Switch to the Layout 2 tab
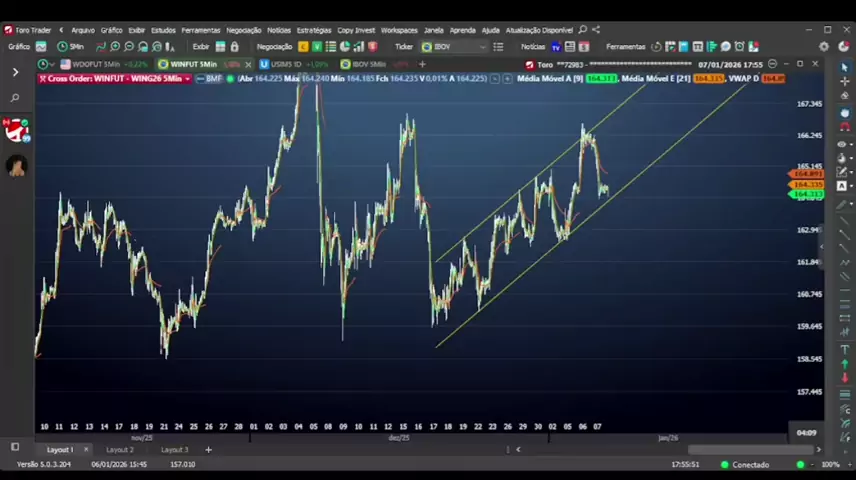 tap(119, 450)
